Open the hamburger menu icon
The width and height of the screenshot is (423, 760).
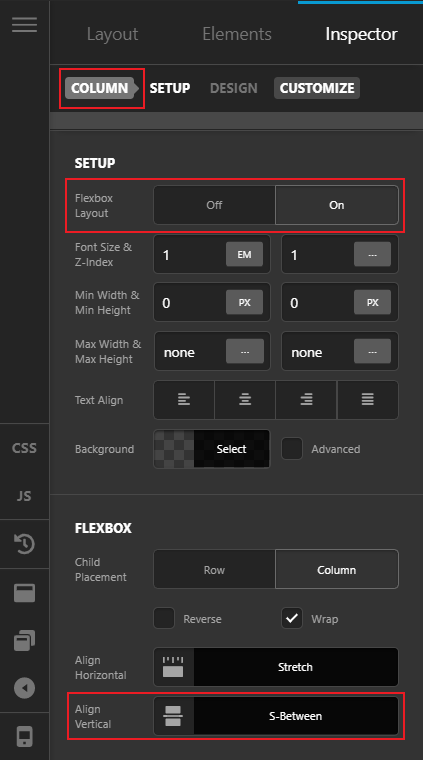coord(24,25)
